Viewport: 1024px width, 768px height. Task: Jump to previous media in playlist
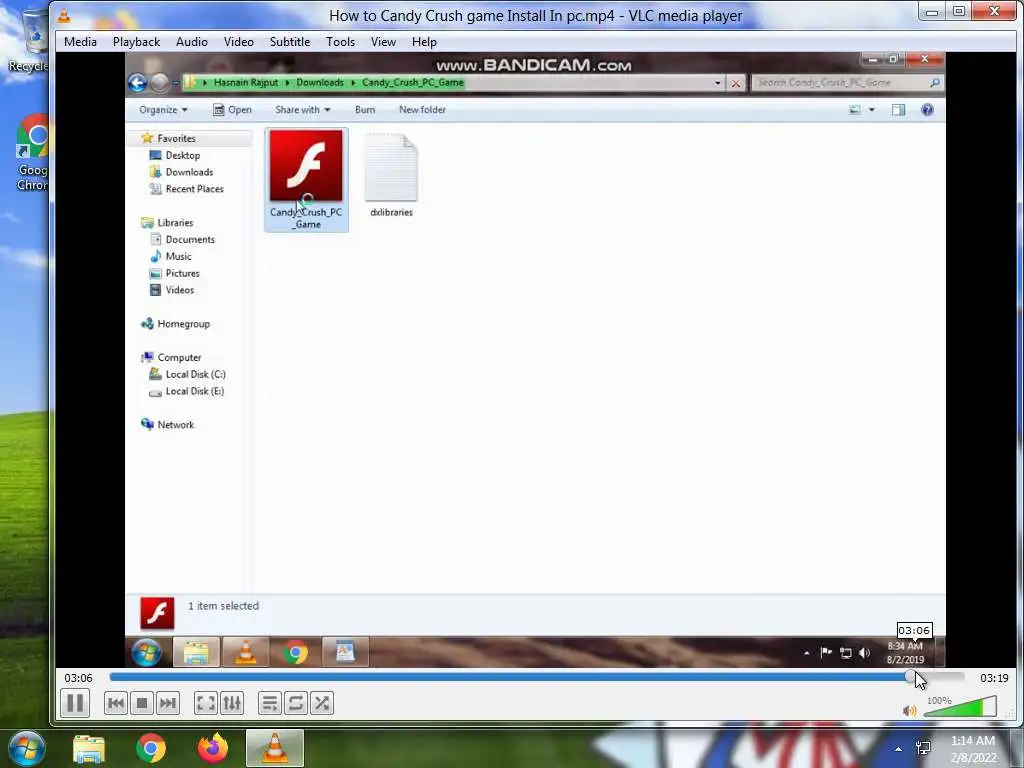116,703
